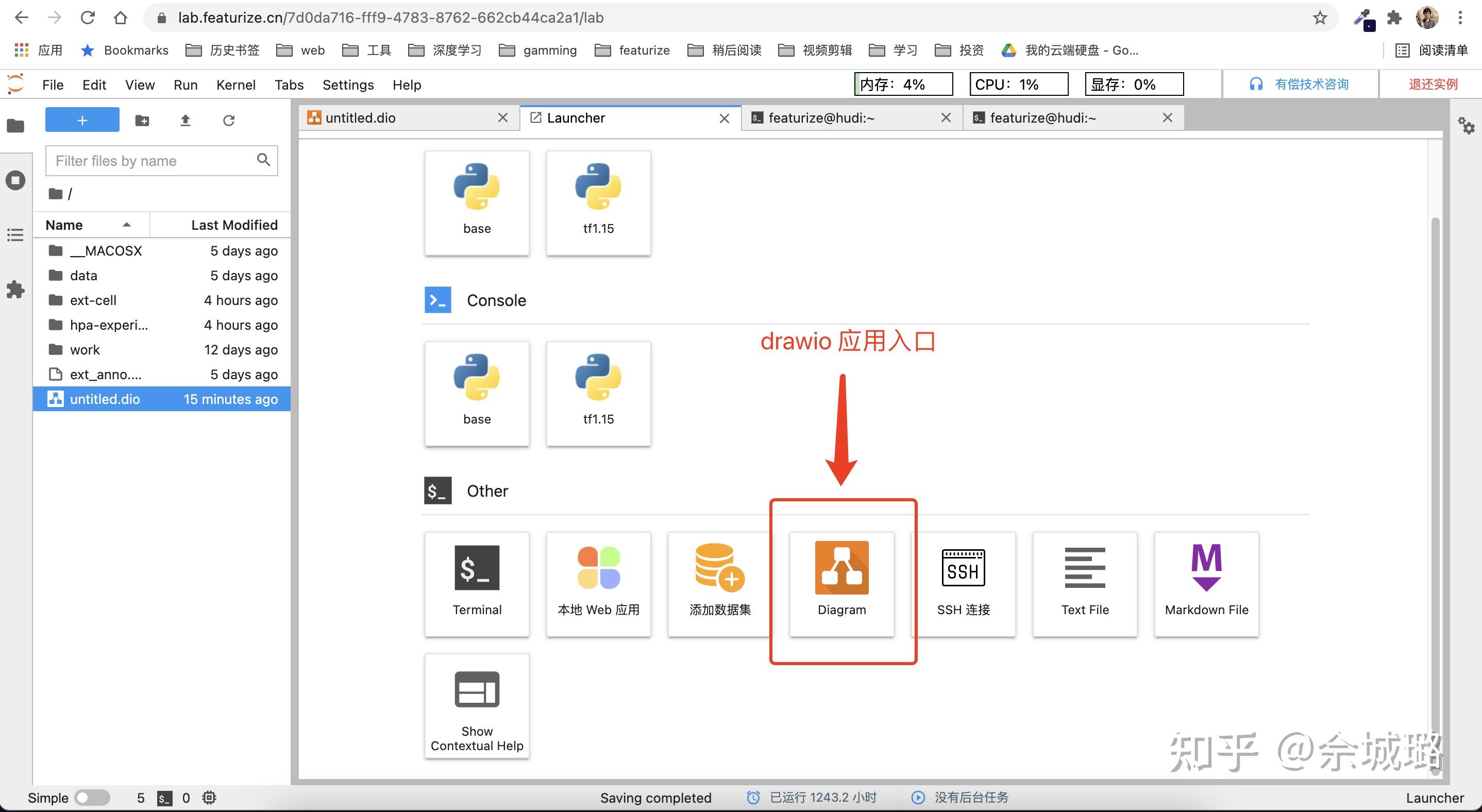This screenshot has width=1482, height=812.
Task: Open the 本地 Web 应用 card
Action: point(598,584)
